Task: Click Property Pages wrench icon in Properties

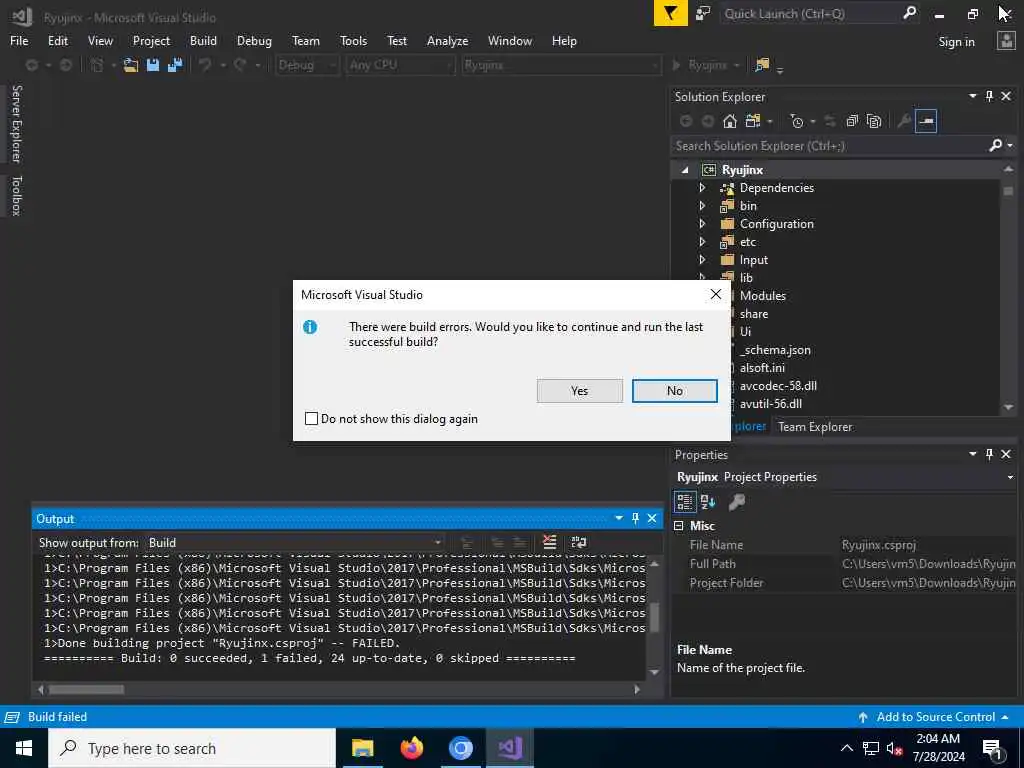Action: (737, 502)
